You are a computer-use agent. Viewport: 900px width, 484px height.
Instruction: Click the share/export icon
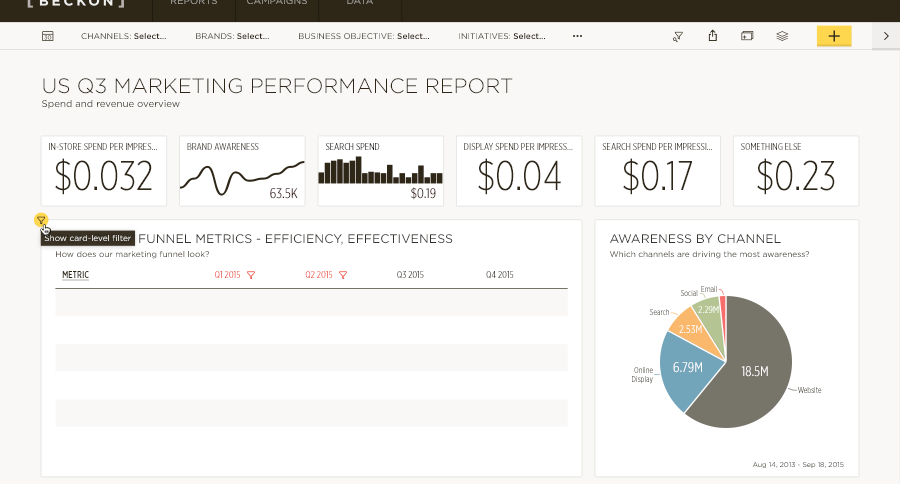coord(712,36)
